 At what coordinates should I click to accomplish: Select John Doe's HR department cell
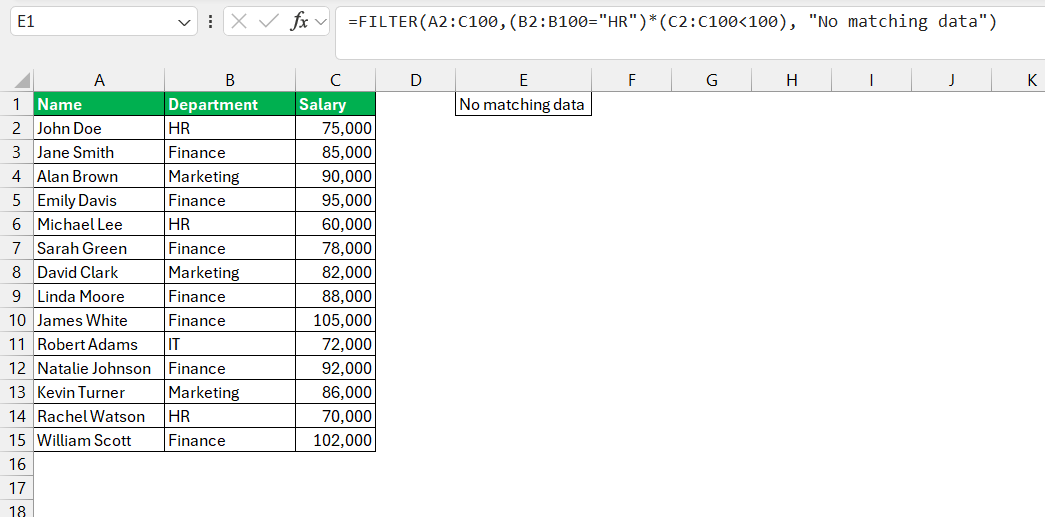(230, 128)
